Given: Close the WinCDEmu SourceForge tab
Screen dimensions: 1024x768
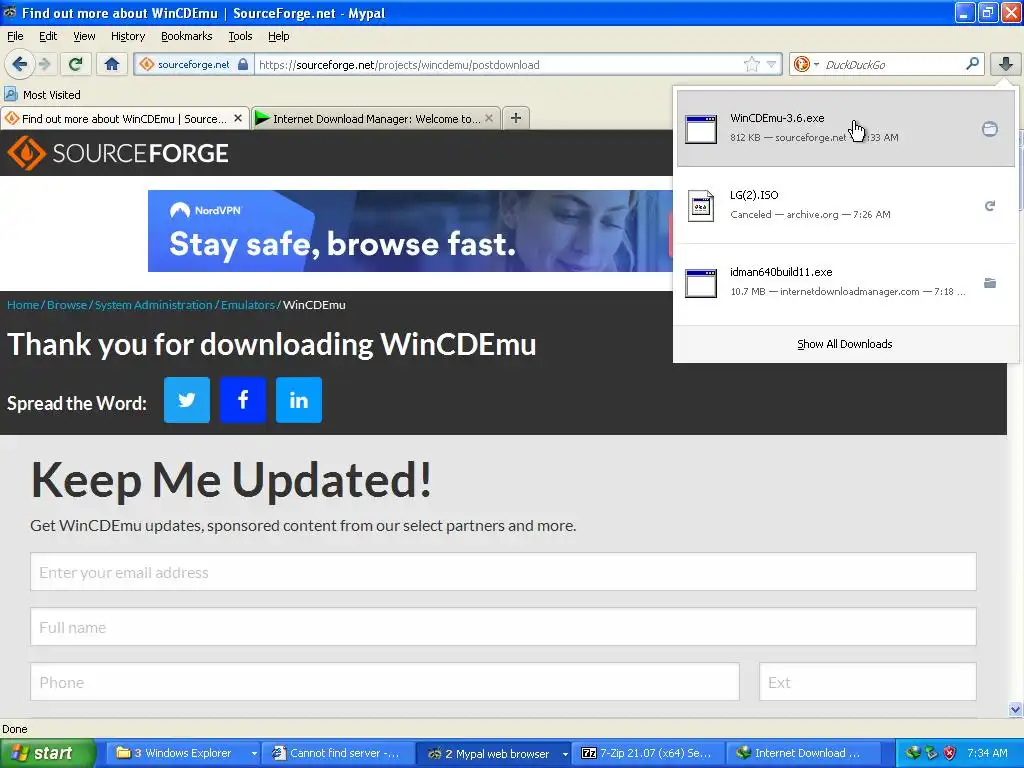Looking at the screenshot, I should pyautogui.click(x=238, y=118).
